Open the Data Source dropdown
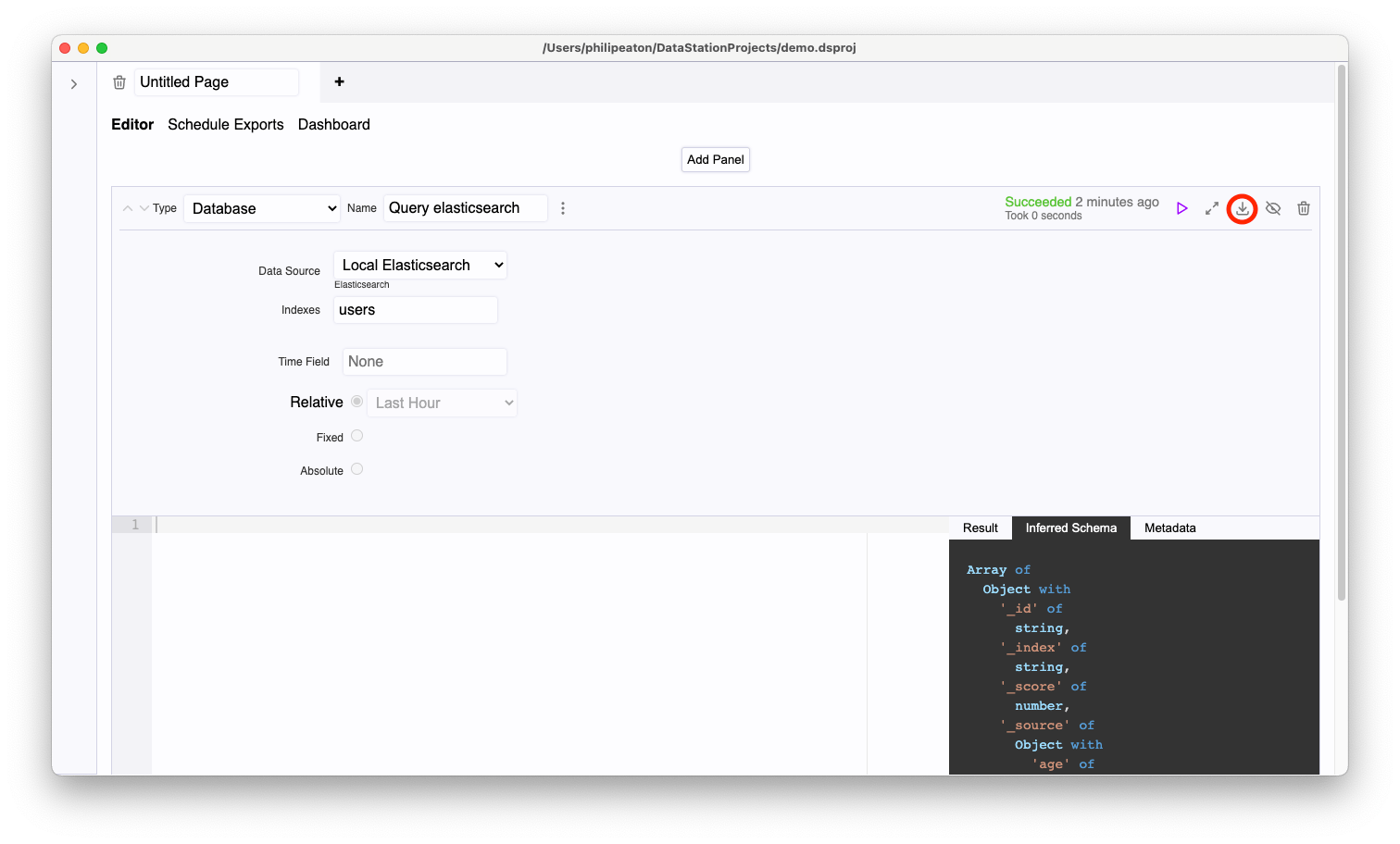Image resolution: width=1400 pixels, height=844 pixels. [419, 265]
